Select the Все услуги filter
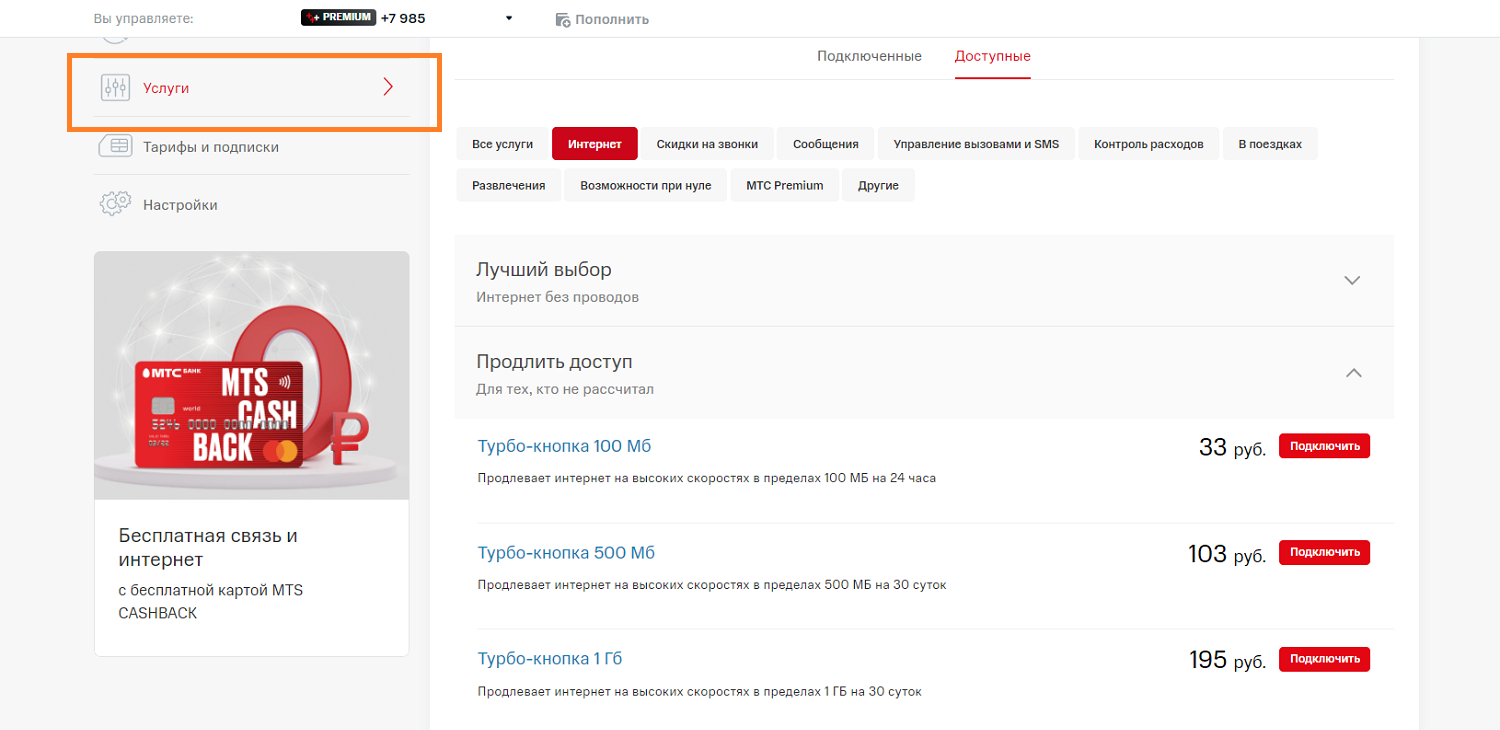This screenshot has height=730, width=1500. (501, 144)
